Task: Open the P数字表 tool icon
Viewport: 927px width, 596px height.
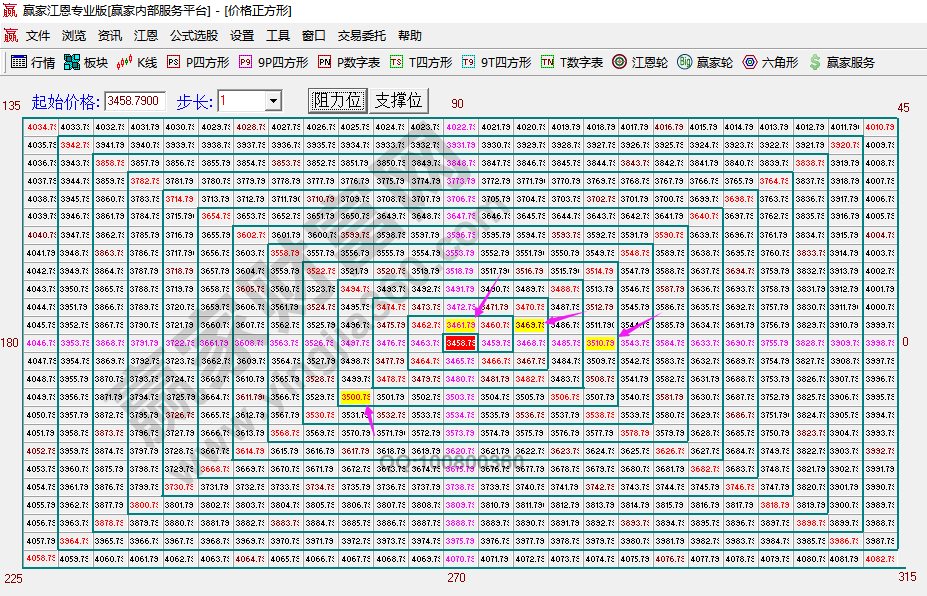Action: pyautogui.click(x=325, y=62)
